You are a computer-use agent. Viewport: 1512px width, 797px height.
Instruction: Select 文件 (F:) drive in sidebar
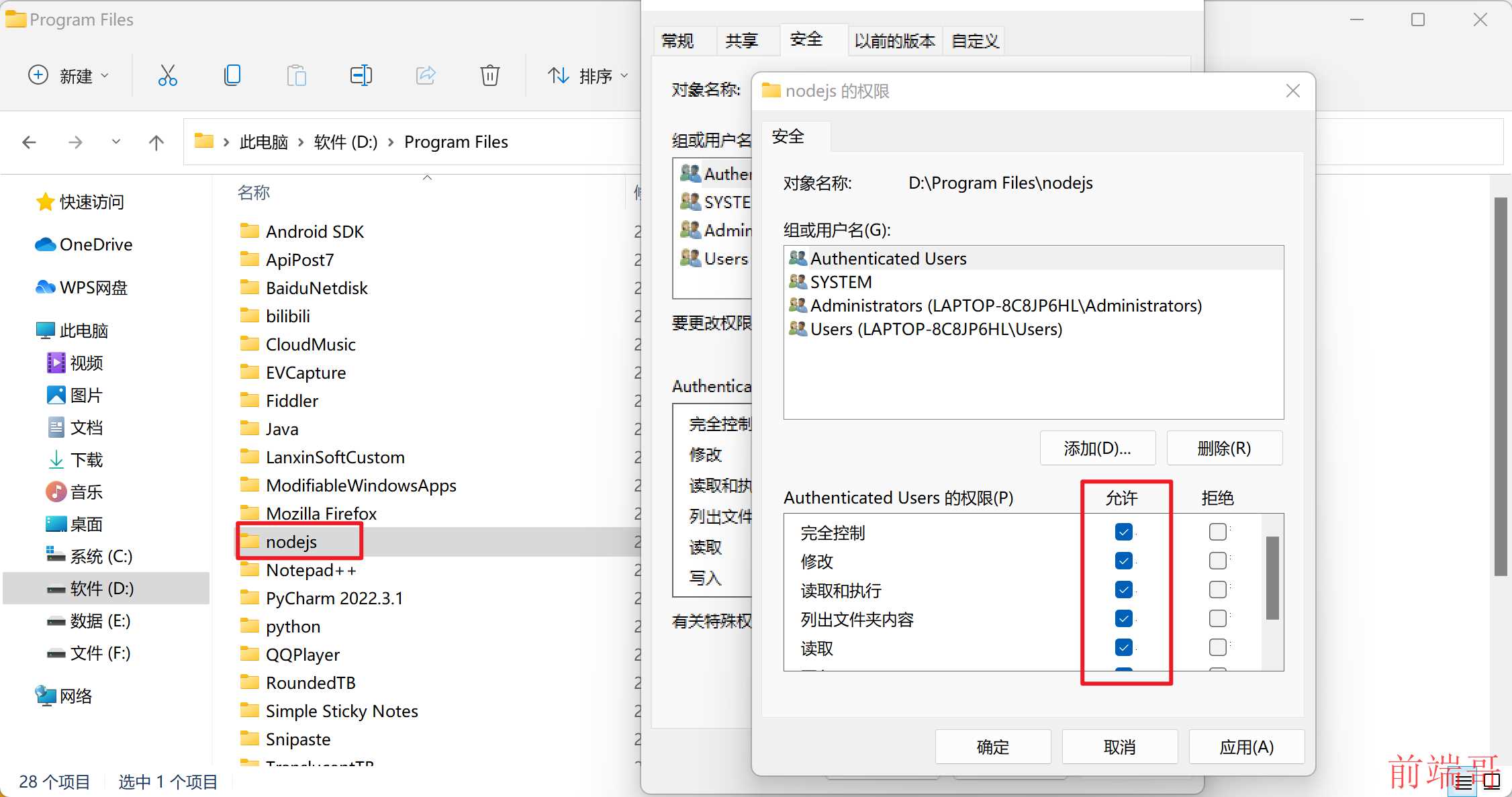point(88,653)
